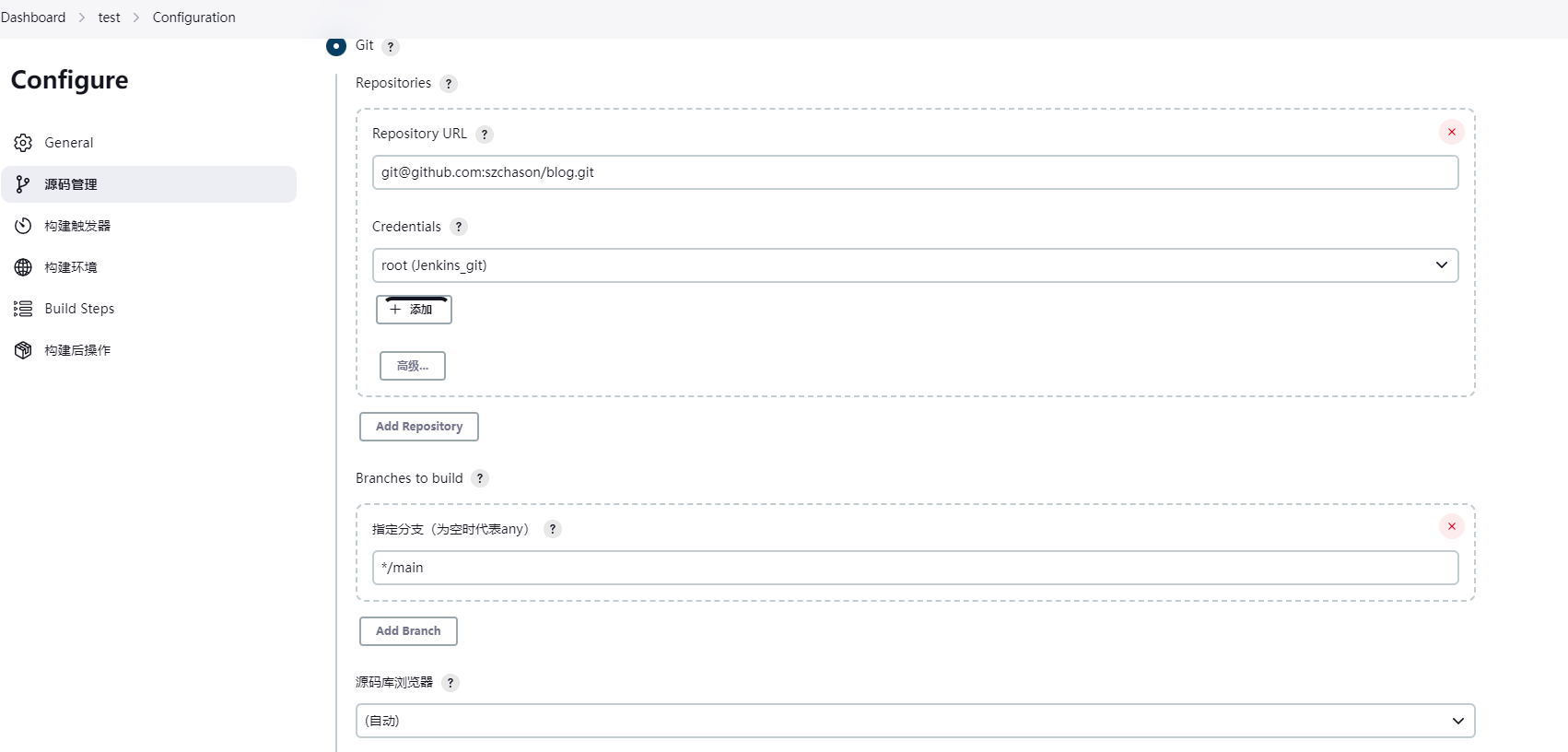1568x752 pixels.
Task: Click Add Repository button
Action: [419, 427]
